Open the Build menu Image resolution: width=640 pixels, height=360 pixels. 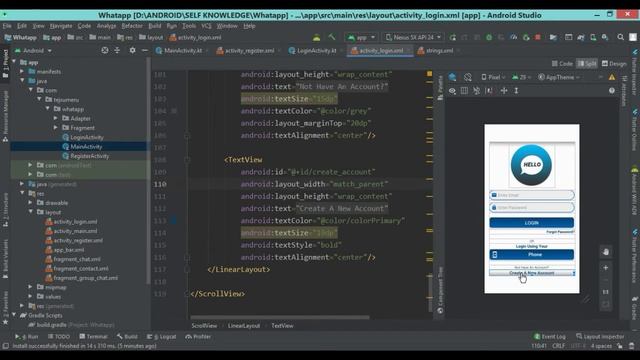tap(155, 26)
